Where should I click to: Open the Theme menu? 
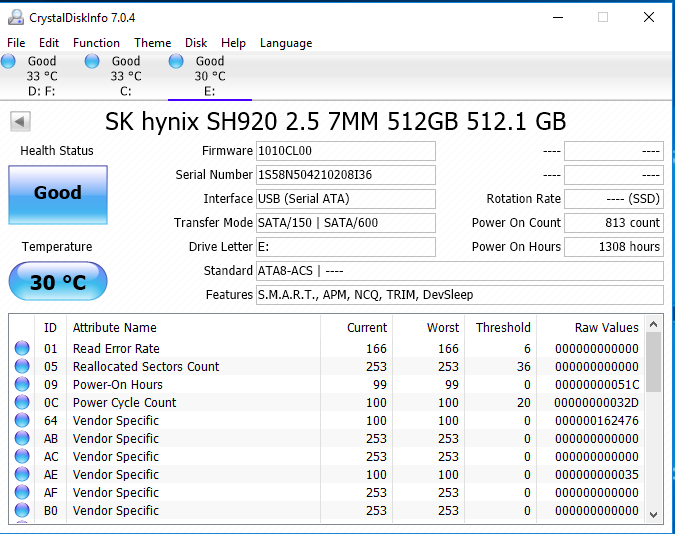(x=152, y=43)
